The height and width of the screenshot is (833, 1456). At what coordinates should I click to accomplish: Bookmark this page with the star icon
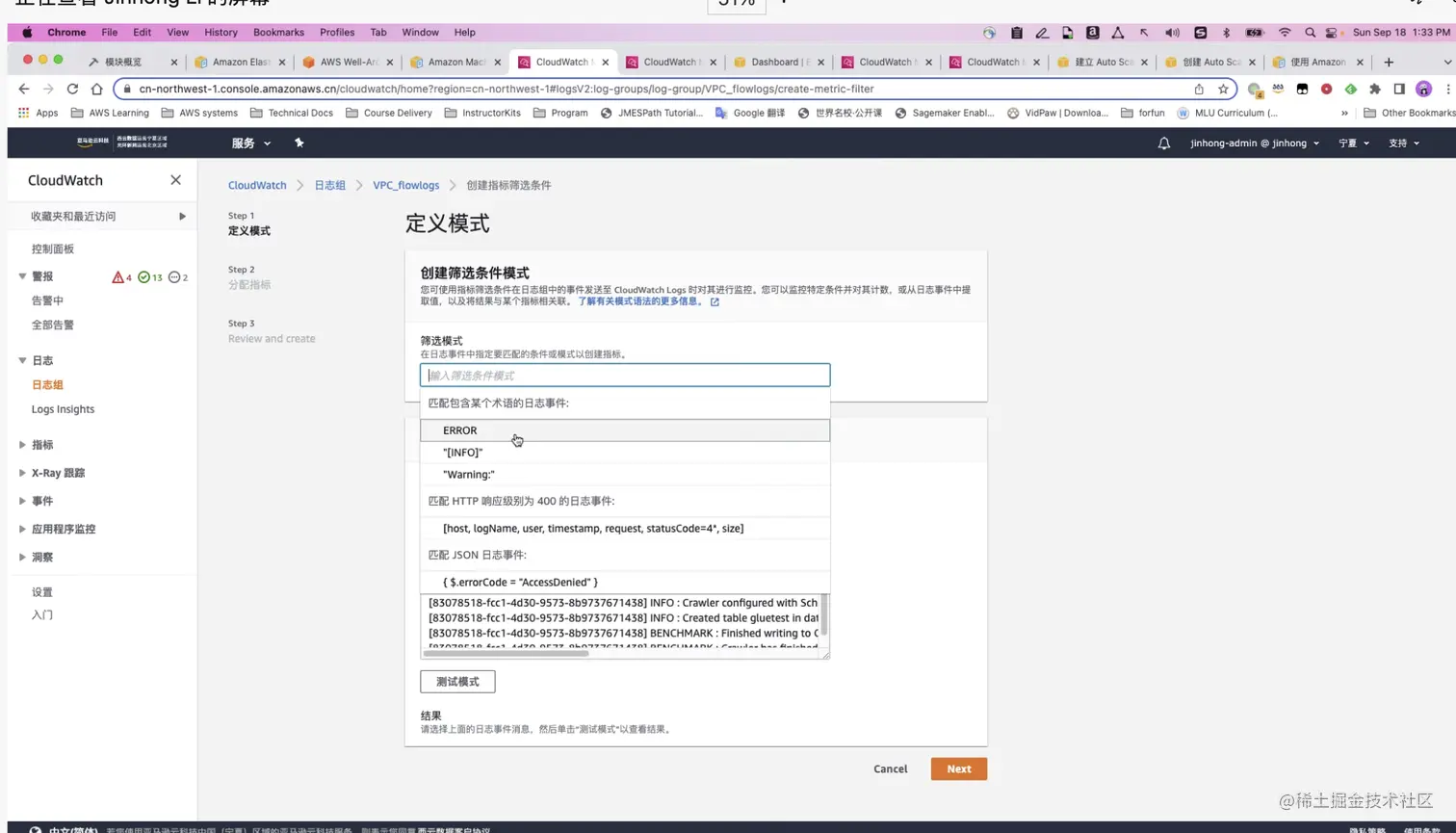pos(1223,89)
